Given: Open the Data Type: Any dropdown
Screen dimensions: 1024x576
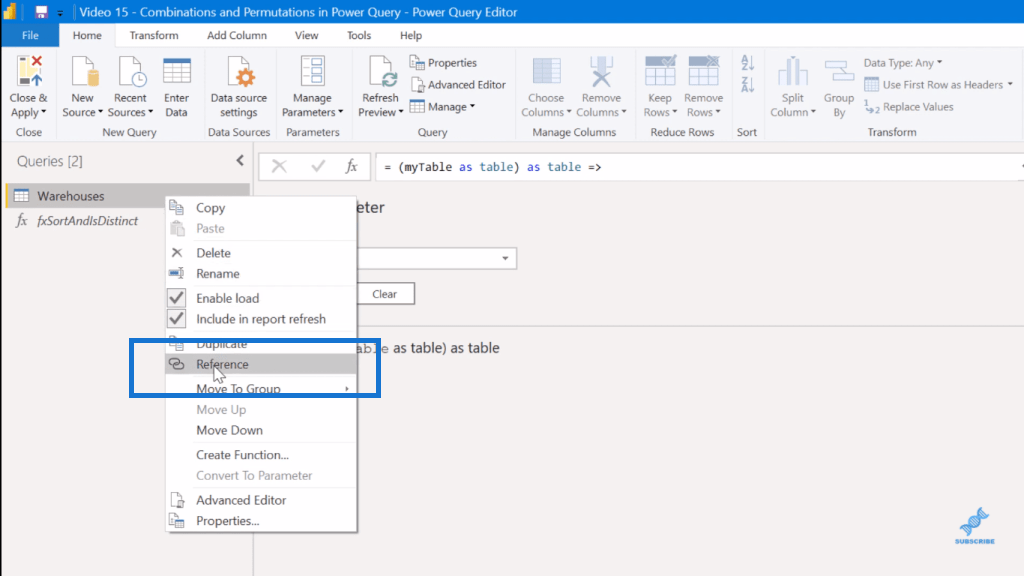Looking at the screenshot, I should 903,63.
